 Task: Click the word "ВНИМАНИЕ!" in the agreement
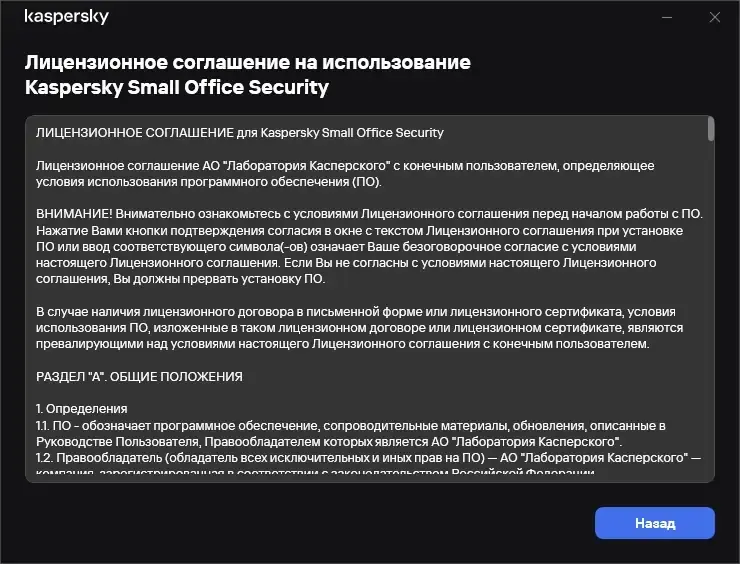pyautogui.click(x=67, y=214)
